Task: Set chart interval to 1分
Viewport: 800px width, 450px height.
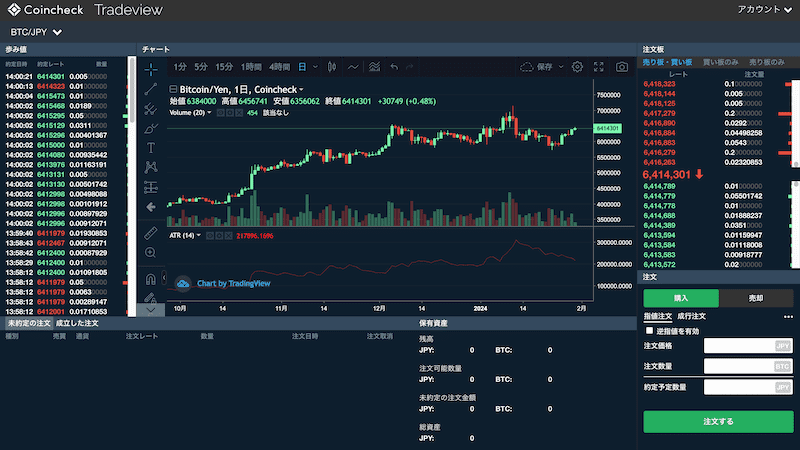Action: click(x=180, y=67)
